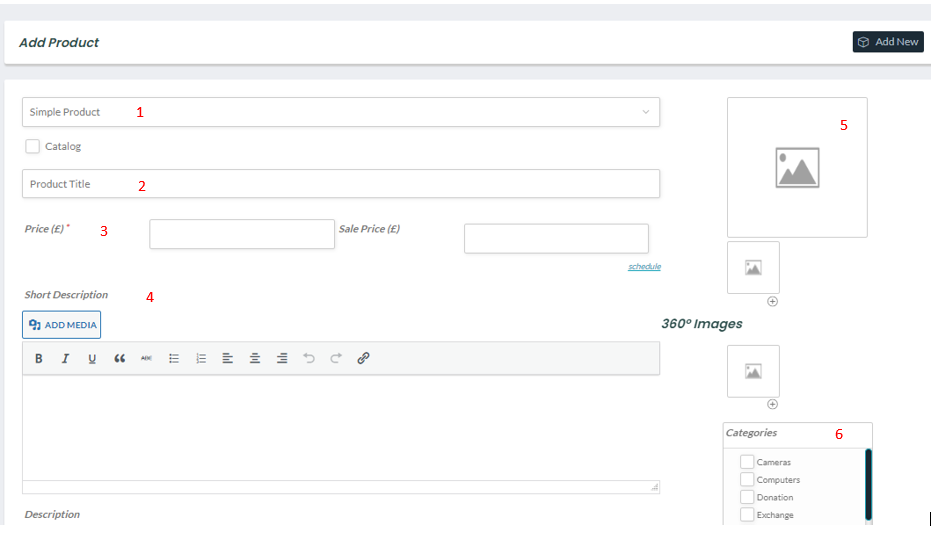Start a numbered list in the editor

pyautogui.click(x=201, y=358)
